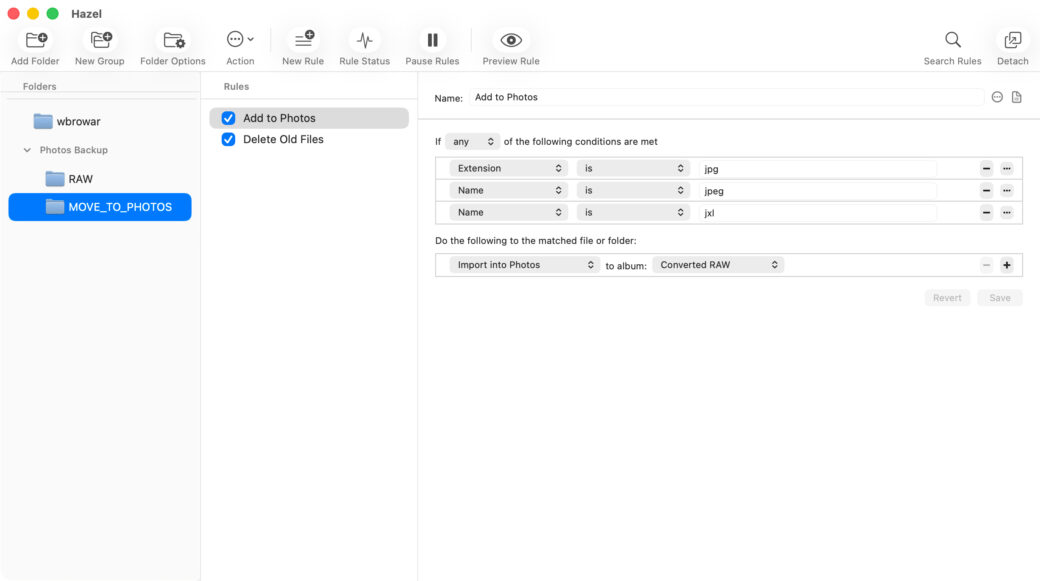Edit the jxl value field

click(818, 213)
